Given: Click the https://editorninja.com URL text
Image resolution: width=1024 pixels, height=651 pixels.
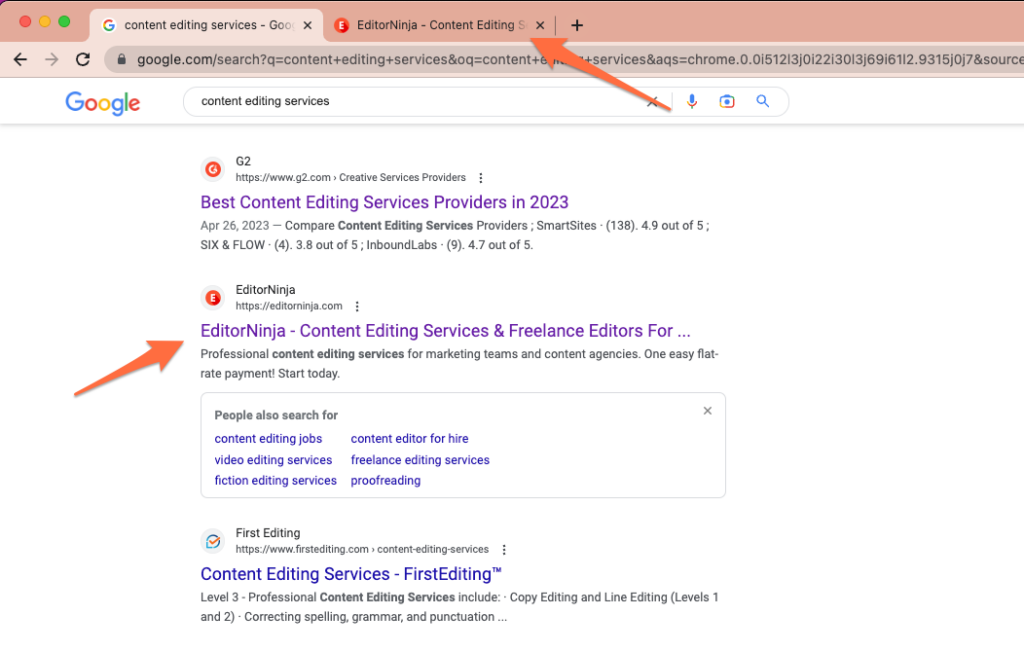Looking at the screenshot, I should 289,306.
